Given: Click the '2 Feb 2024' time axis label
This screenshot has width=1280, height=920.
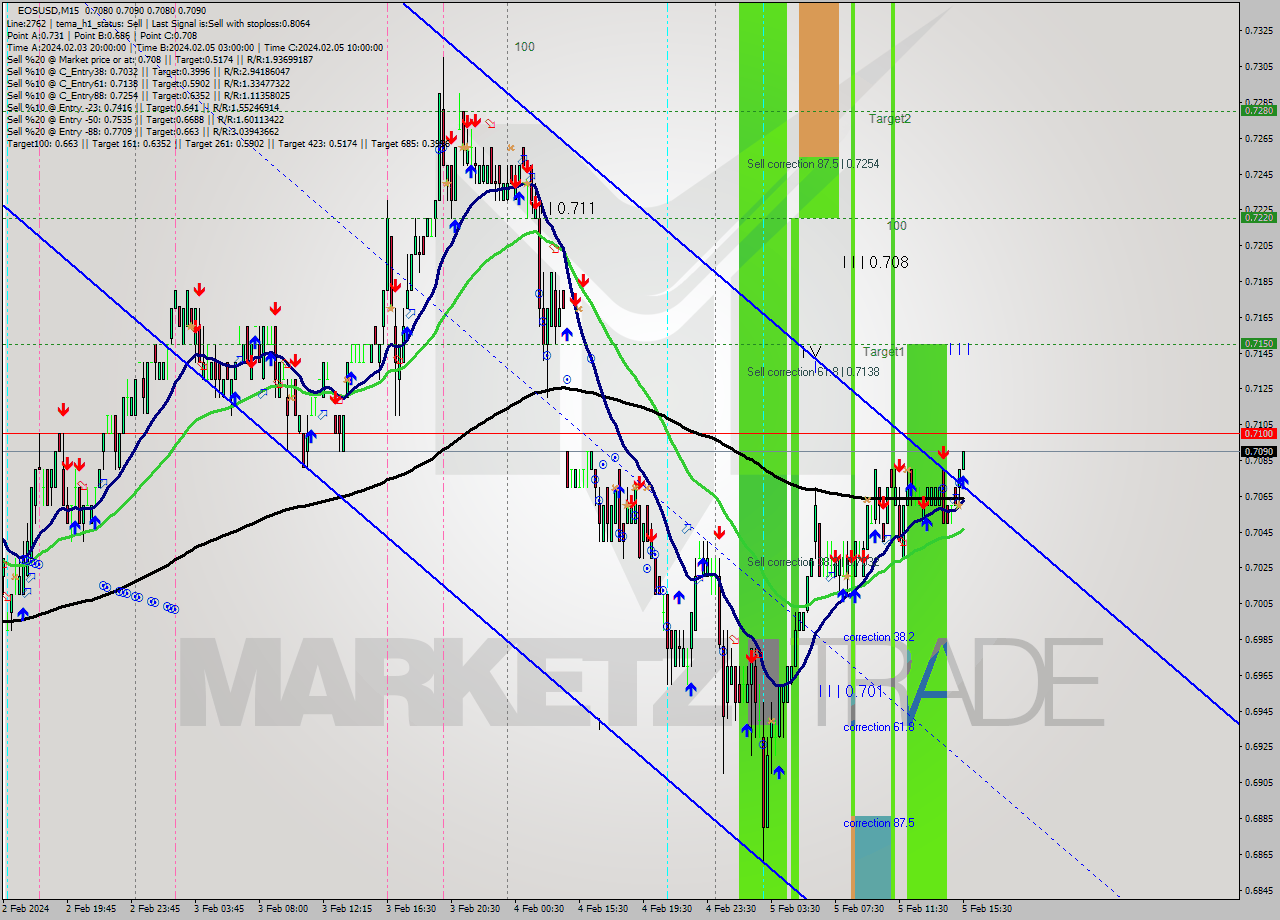Looking at the screenshot, I should pyautogui.click(x=26, y=909).
